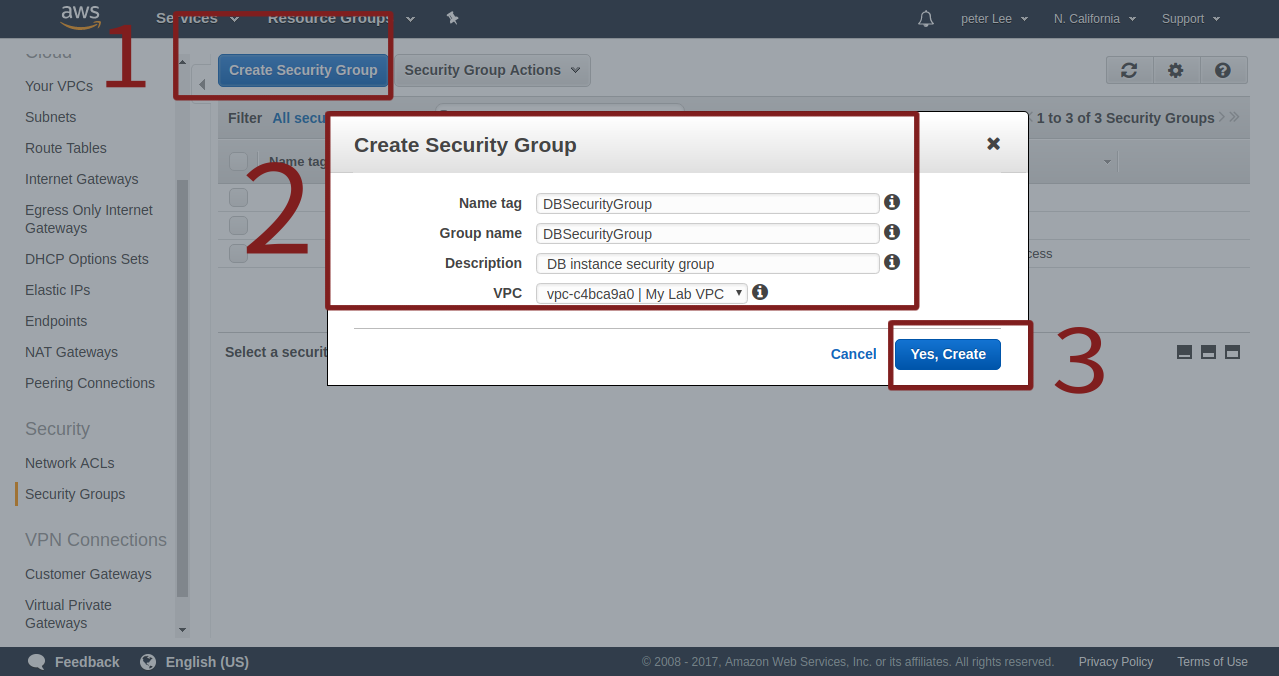
Task: Expand the Security Group Actions dropdown
Action: [x=492, y=70]
